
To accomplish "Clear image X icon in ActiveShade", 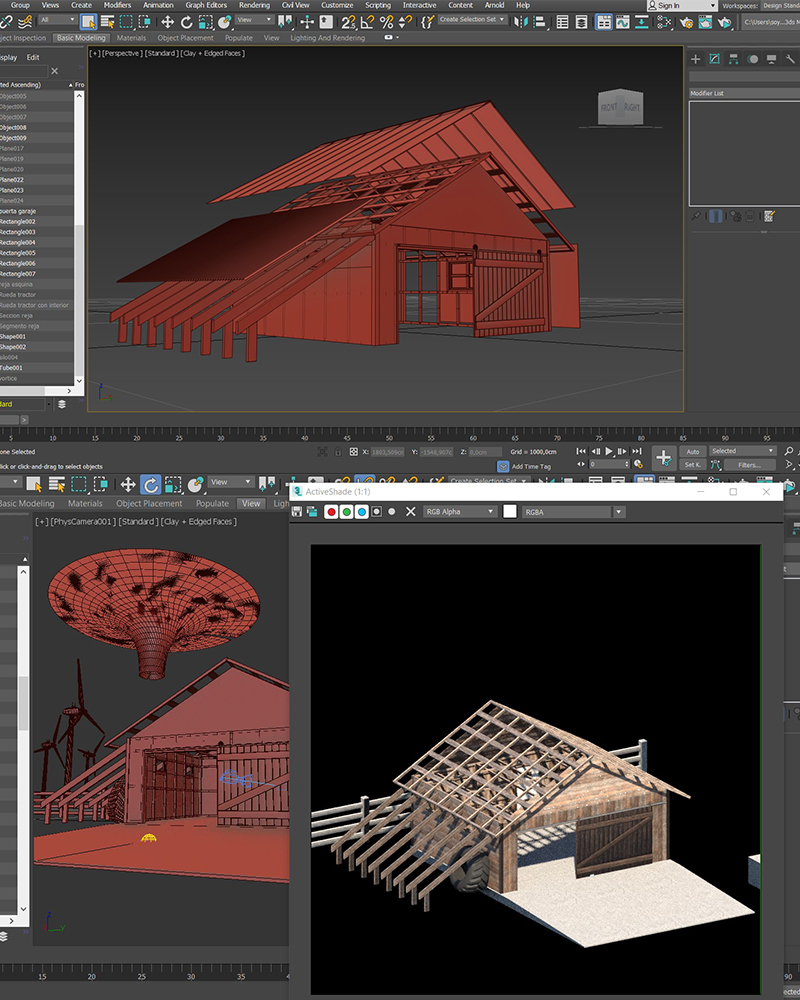I will click(411, 511).
